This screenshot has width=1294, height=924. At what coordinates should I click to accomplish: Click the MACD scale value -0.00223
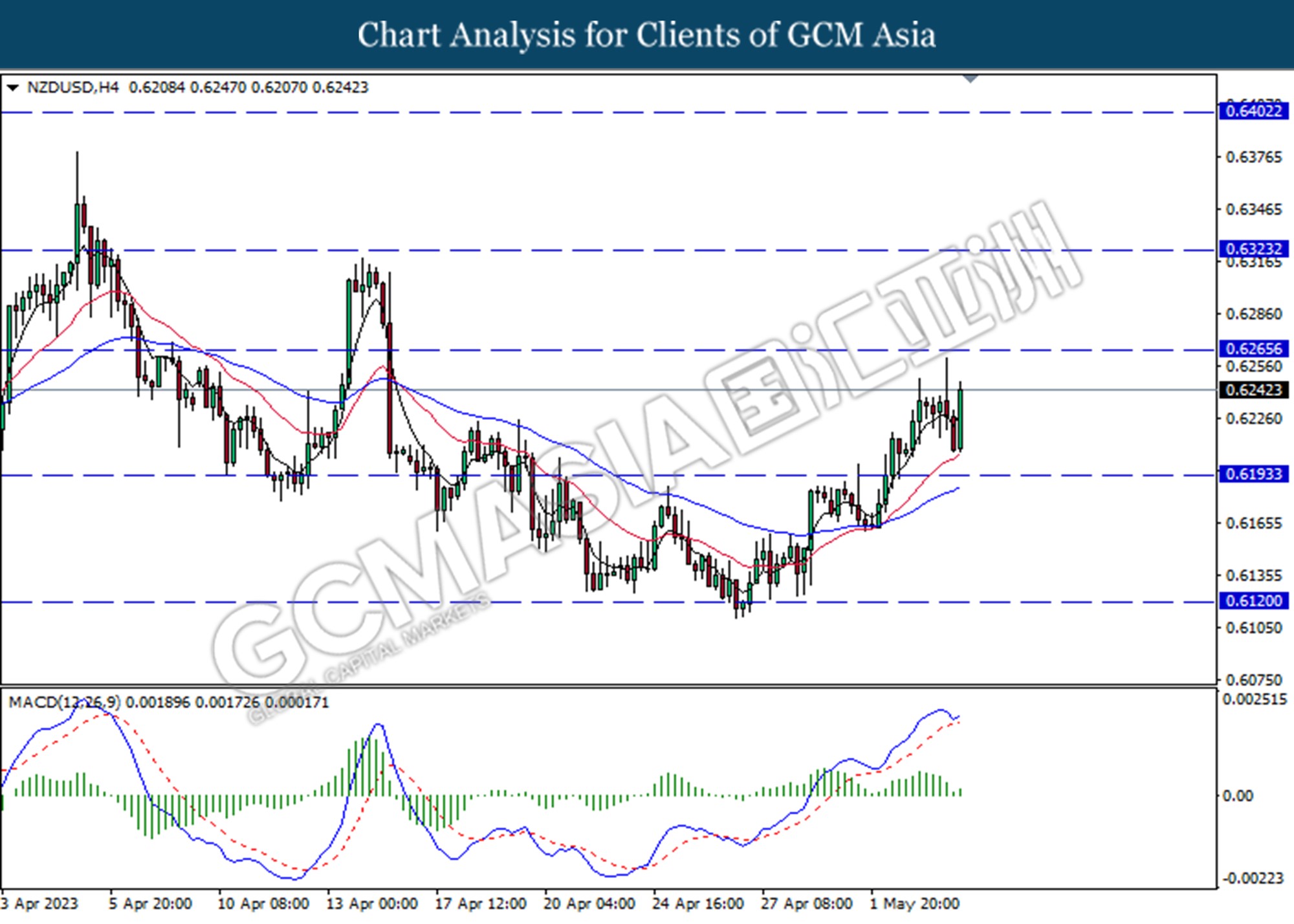[1253, 878]
